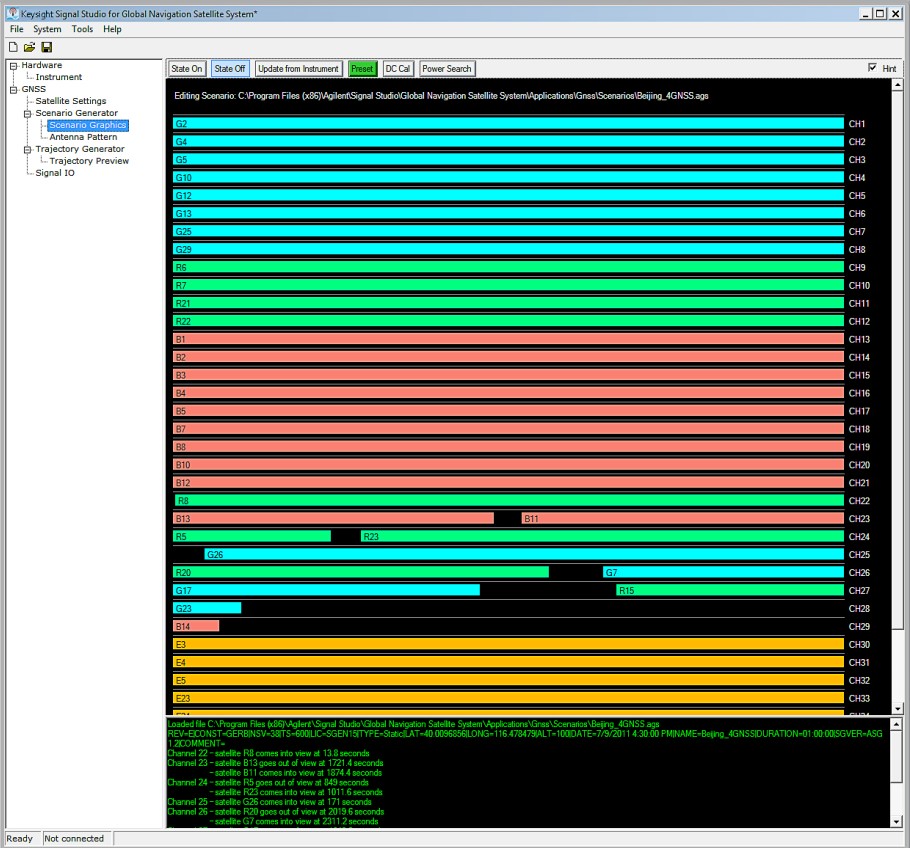
Task: Collapse the Scenario Generator node
Action: pos(27,114)
